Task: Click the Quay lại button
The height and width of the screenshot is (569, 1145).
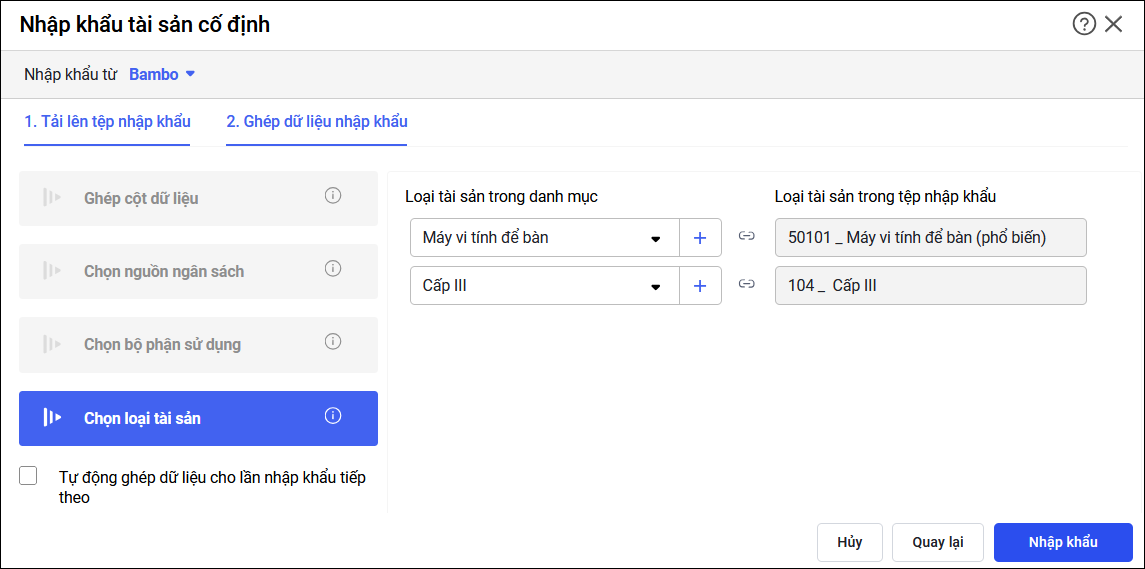Action: click(937, 542)
